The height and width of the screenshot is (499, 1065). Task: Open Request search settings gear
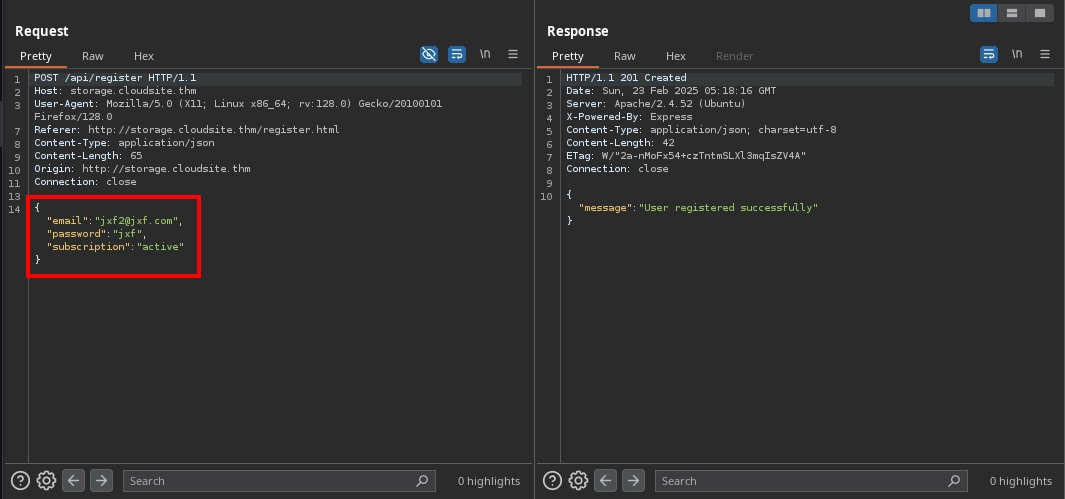(46, 481)
